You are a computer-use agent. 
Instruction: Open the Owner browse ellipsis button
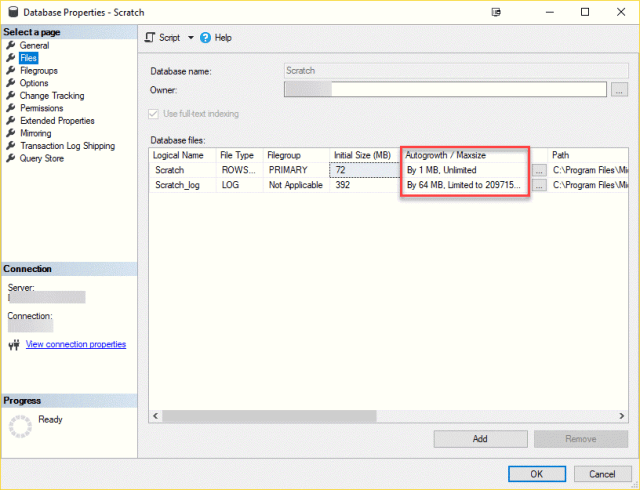[619, 89]
